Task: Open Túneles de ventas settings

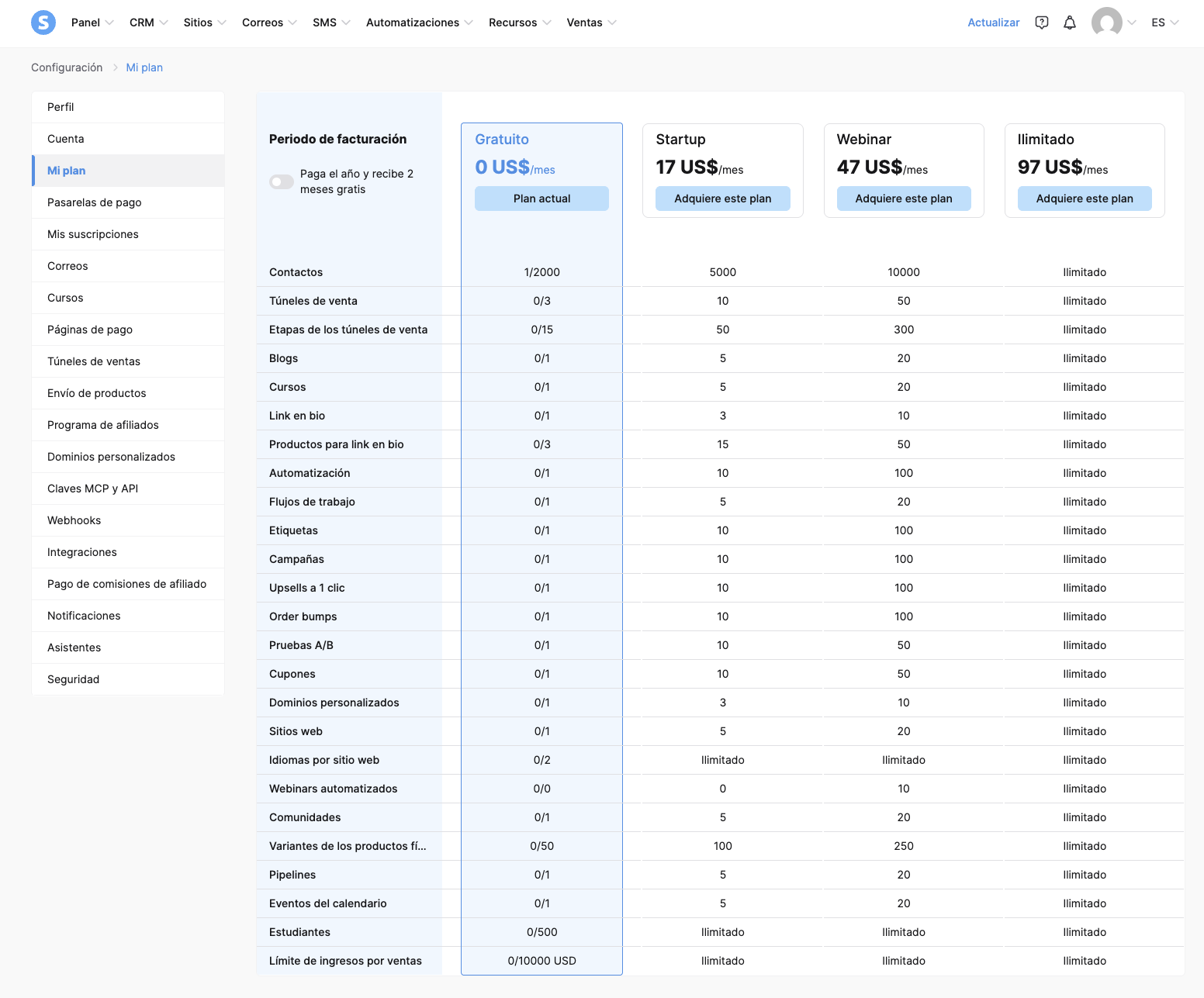Action: click(128, 361)
